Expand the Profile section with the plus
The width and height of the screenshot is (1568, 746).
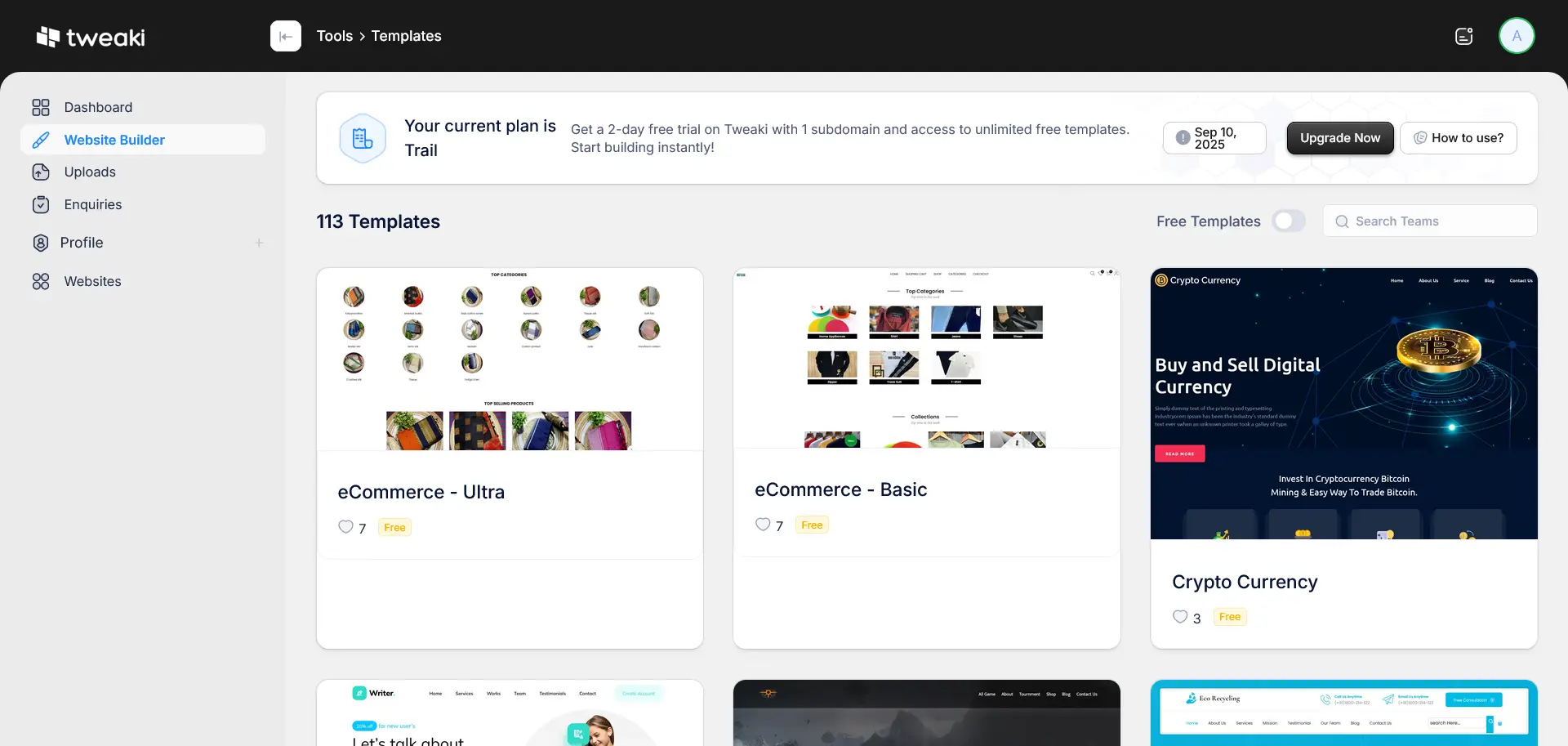coord(259,242)
